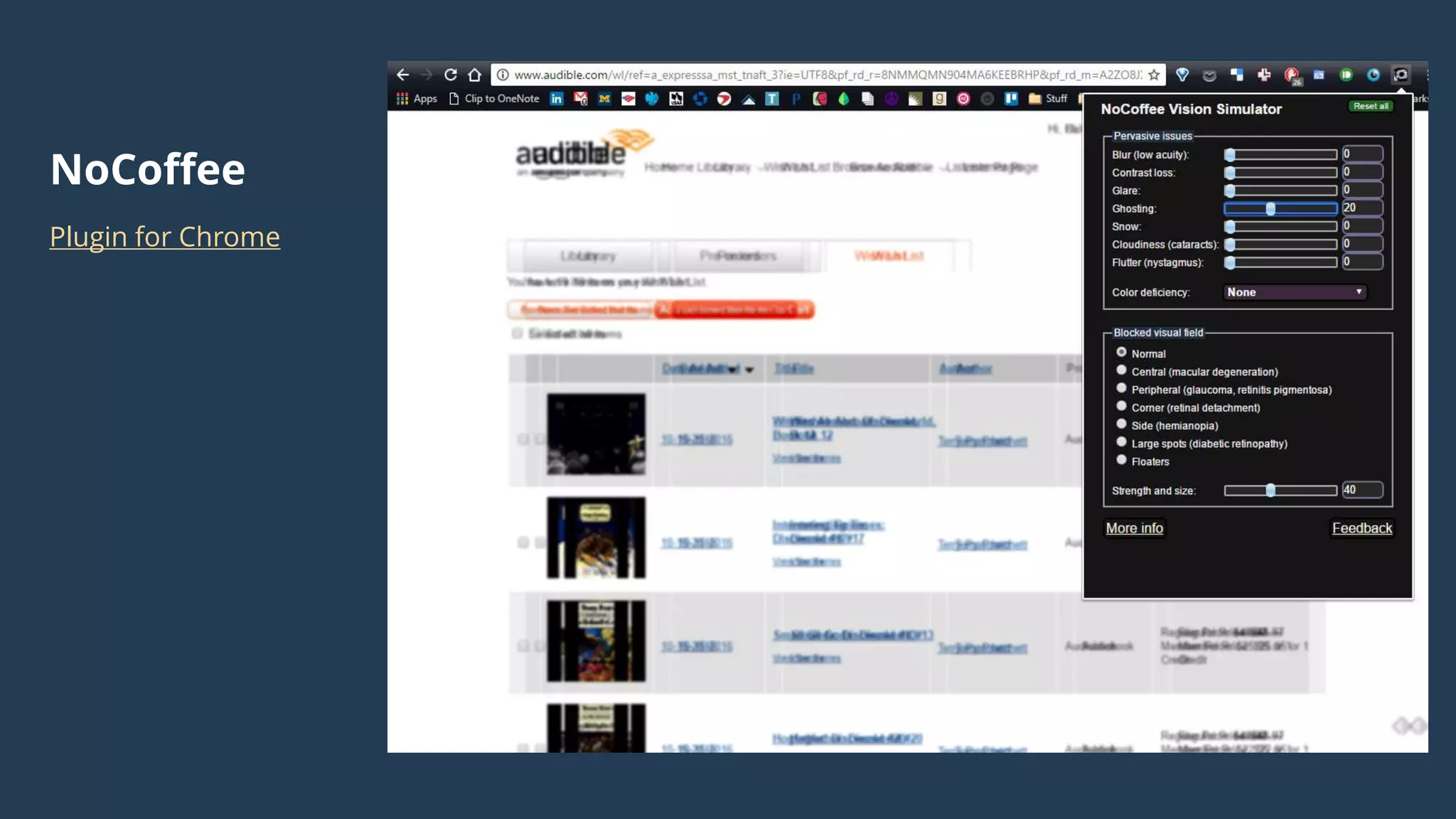Adjust the Contrast loss slider
The width and height of the screenshot is (1456, 819).
1280,172
